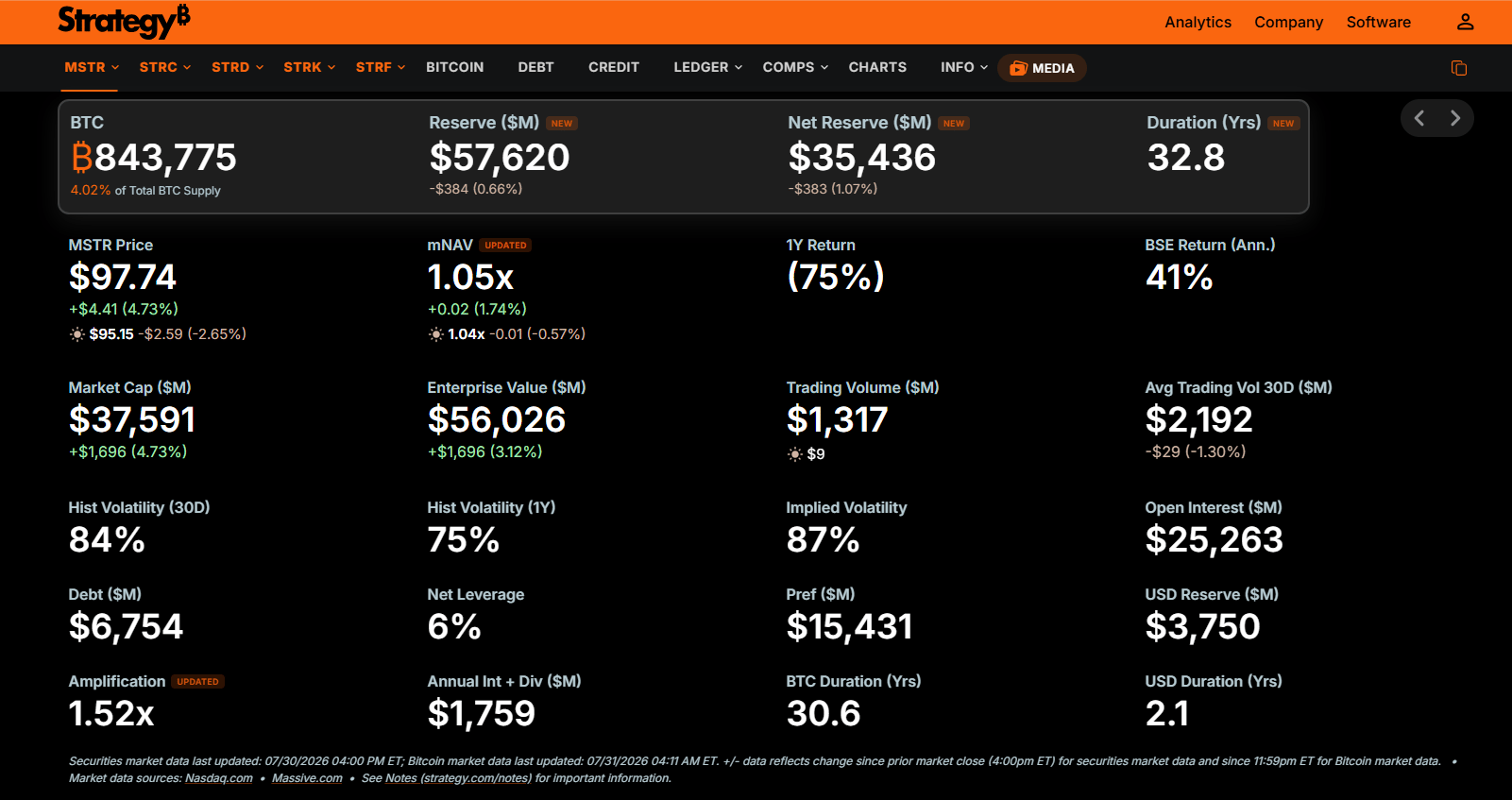Open the user account profile icon
1512x800 pixels.
1465,22
